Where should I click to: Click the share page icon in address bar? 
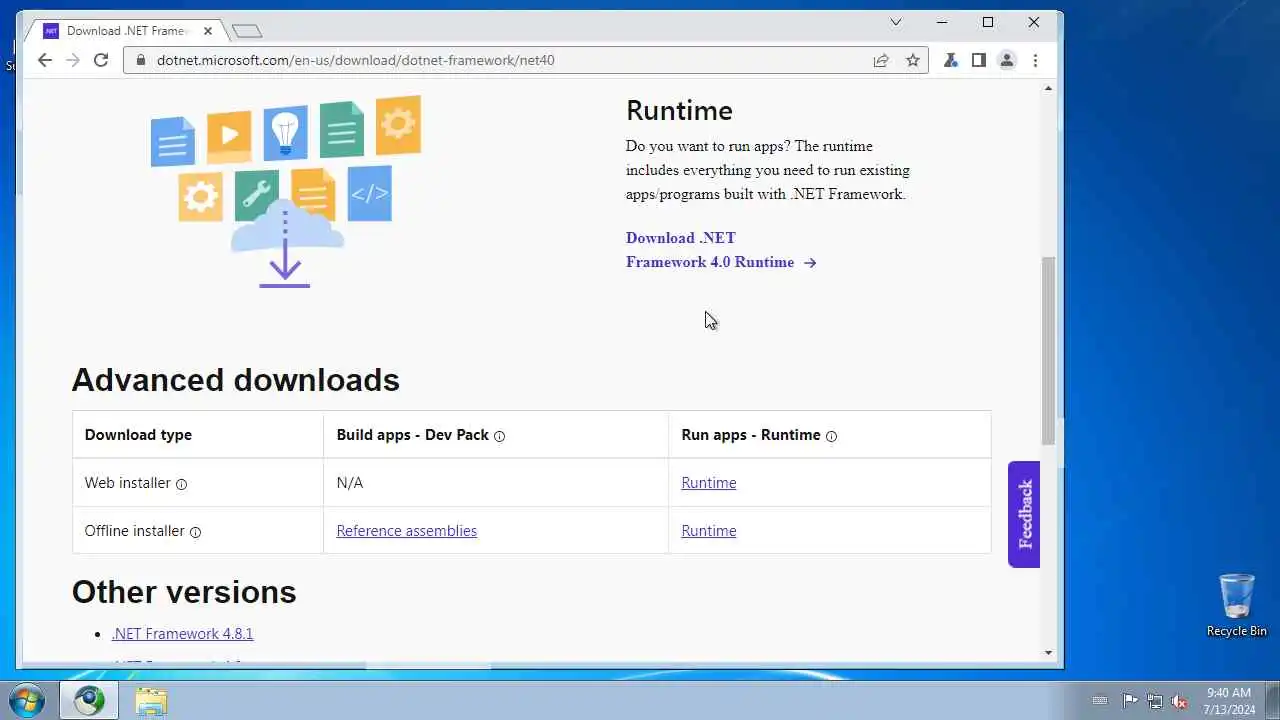tap(881, 60)
